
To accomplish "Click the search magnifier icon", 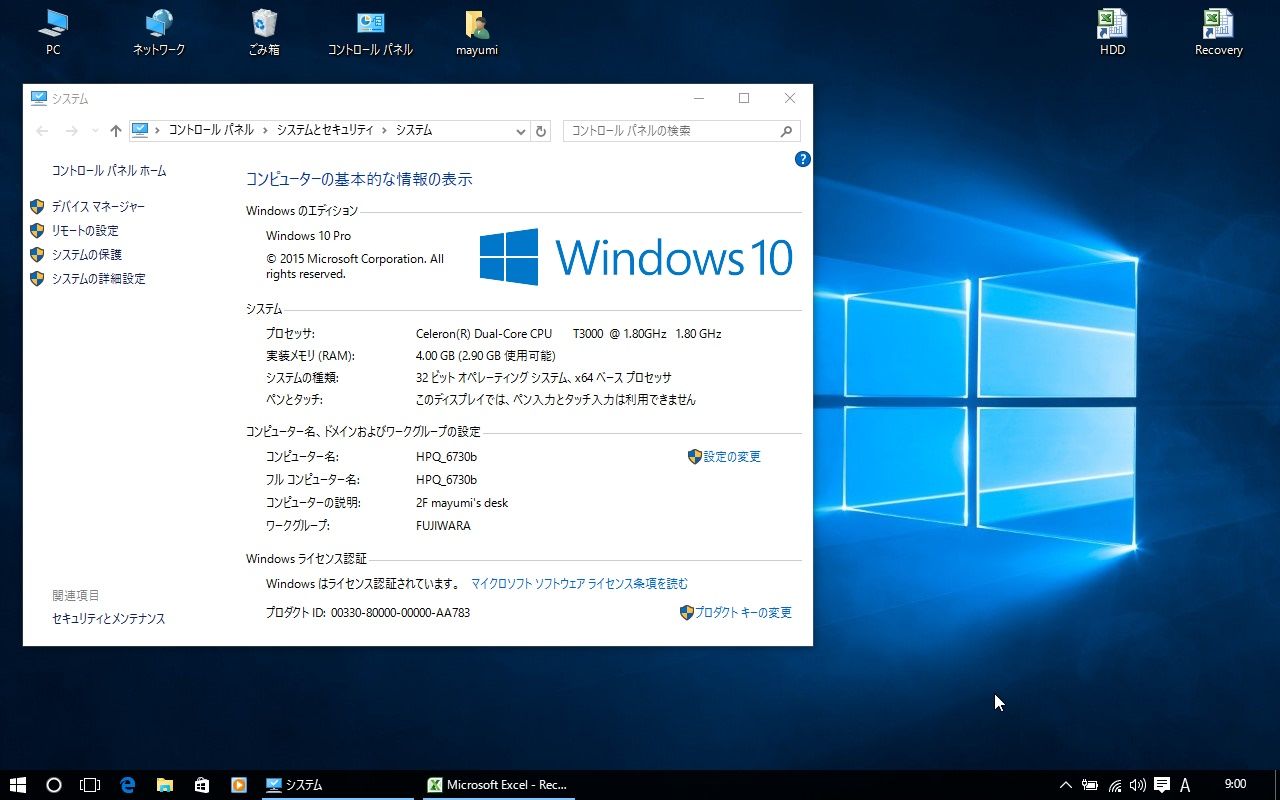I will (787, 131).
